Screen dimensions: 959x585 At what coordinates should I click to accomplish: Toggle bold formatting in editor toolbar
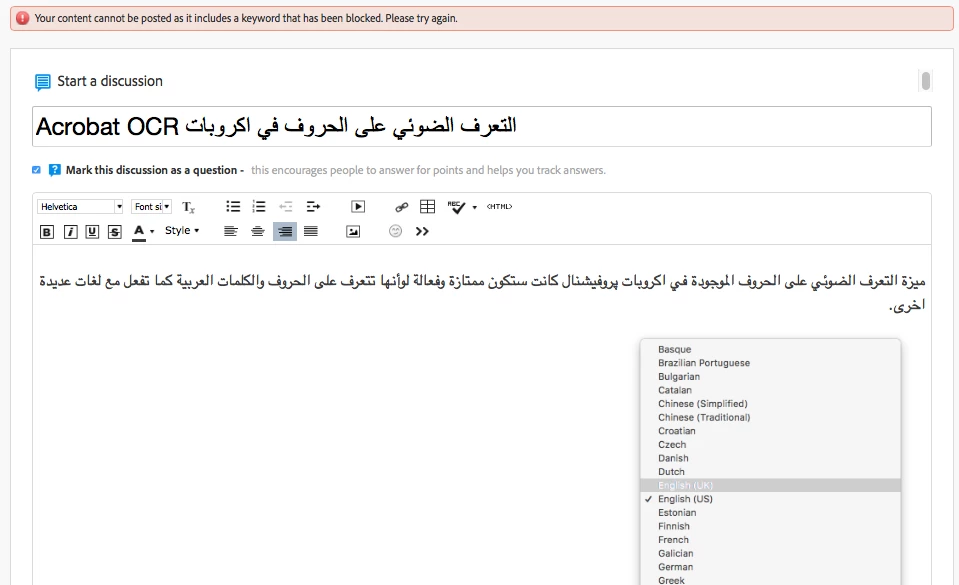pyautogui.click(x=46, y=231)
